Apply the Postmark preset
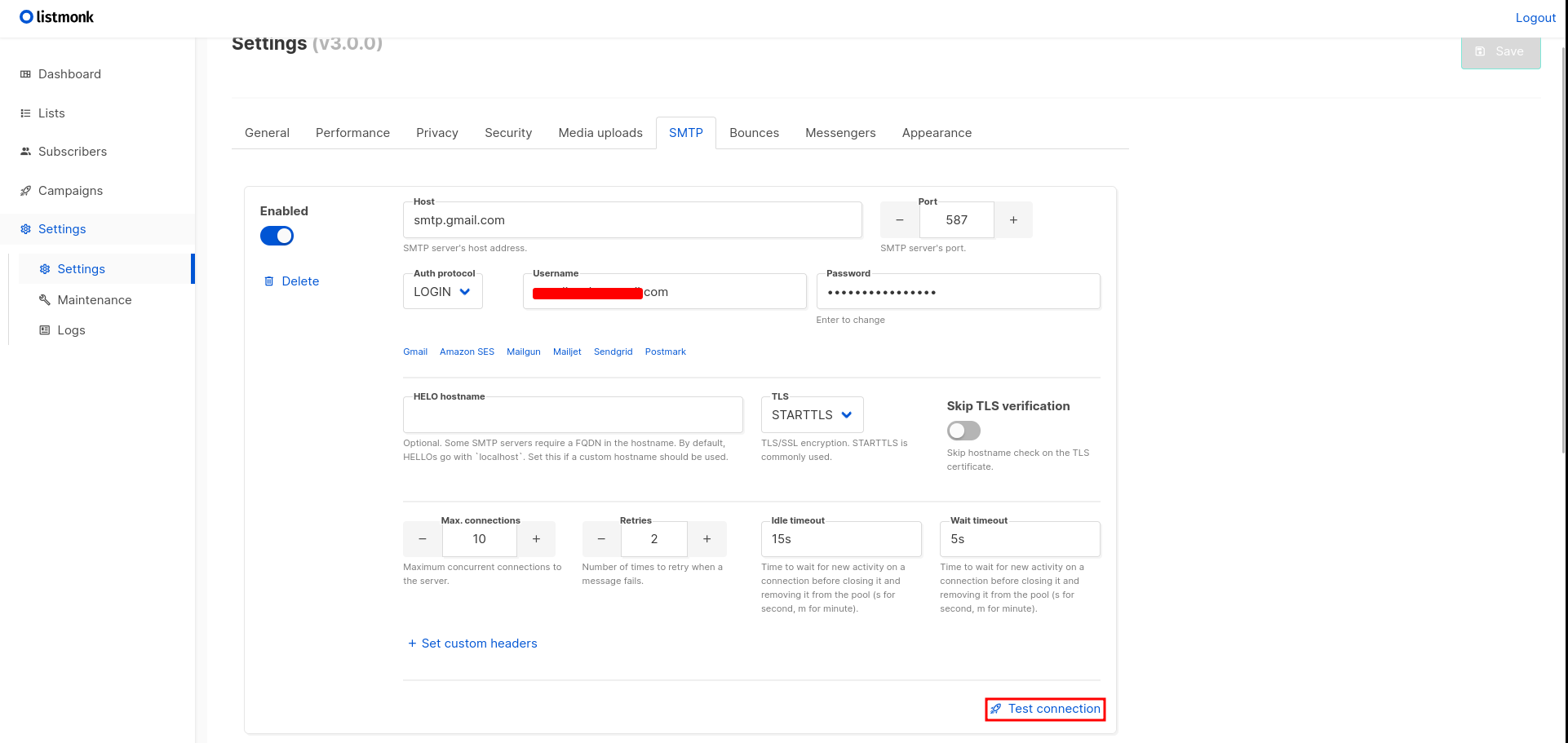Screen dimensions: 1568x743 (x=666, y=352)
